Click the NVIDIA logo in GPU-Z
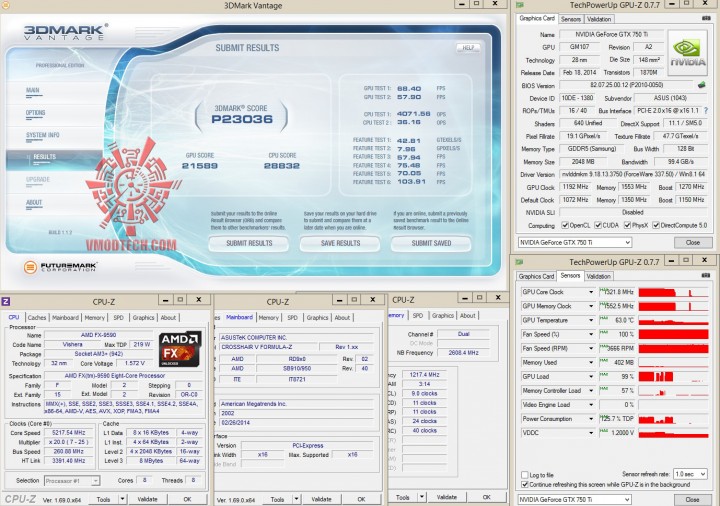 click(x=687, y=53)
